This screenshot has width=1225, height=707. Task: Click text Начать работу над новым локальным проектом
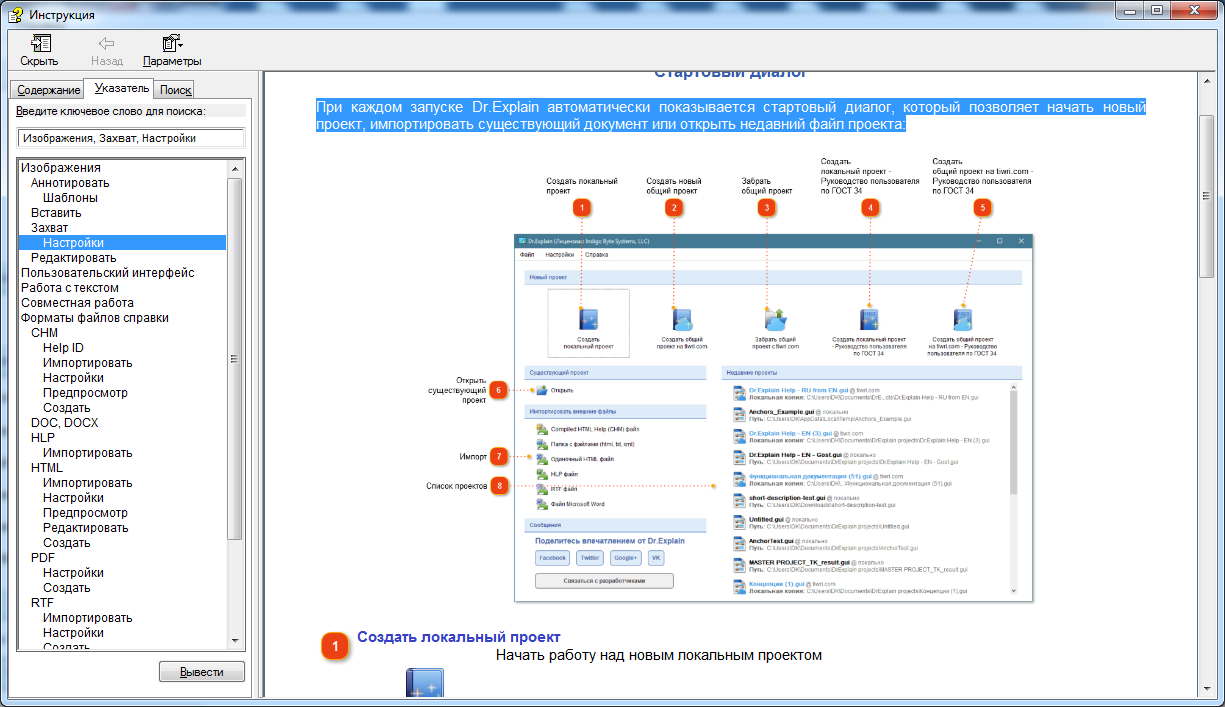(x=659, y=656)
